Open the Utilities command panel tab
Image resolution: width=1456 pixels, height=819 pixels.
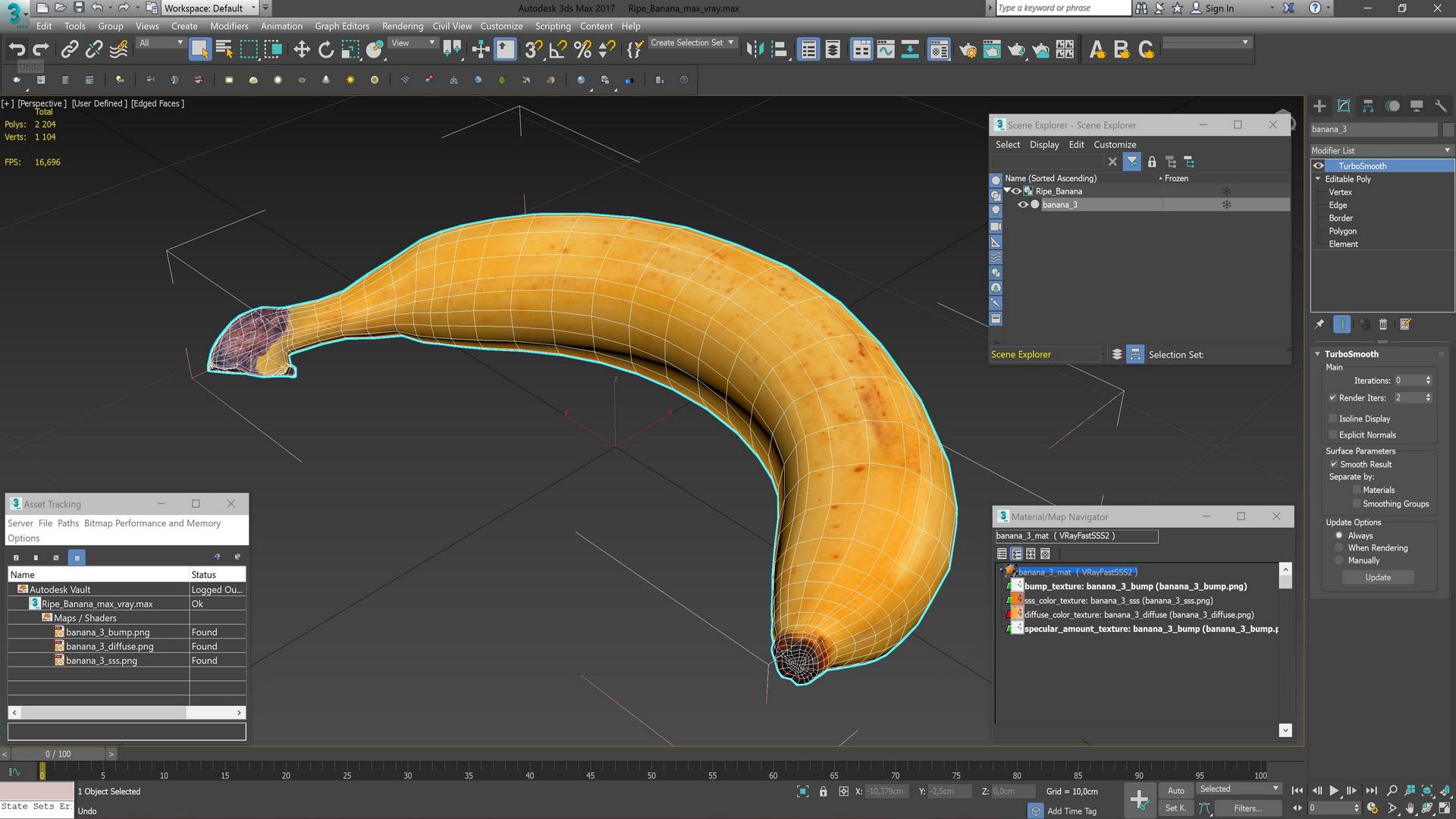(1441, 106)
